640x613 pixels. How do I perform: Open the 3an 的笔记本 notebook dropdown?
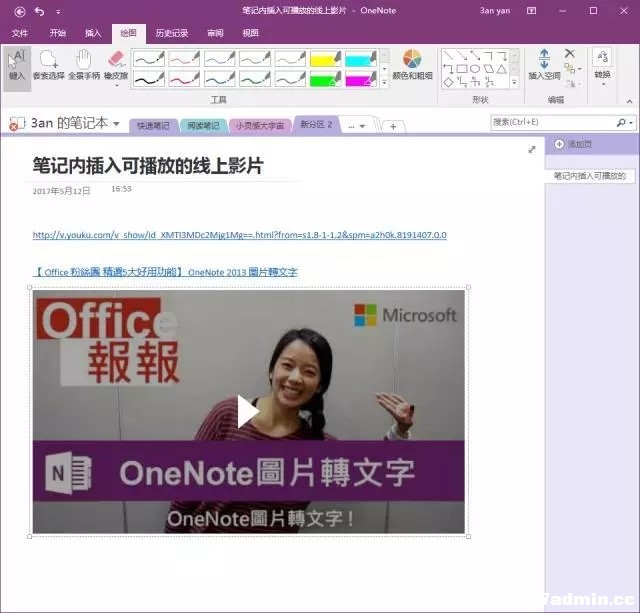pos(116,124)
